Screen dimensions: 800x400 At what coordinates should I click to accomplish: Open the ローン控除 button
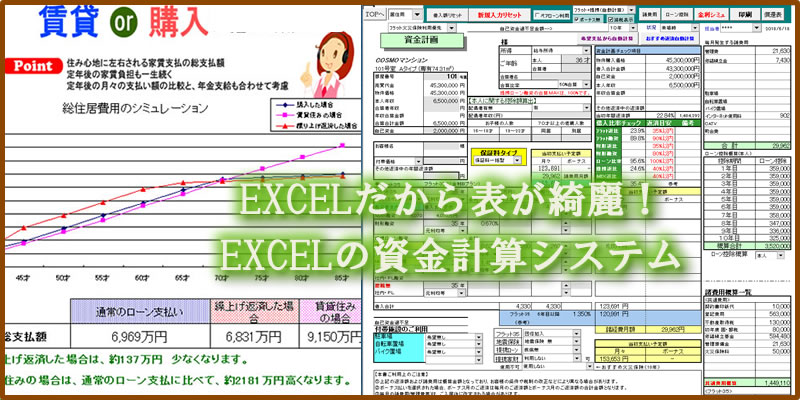679,14
